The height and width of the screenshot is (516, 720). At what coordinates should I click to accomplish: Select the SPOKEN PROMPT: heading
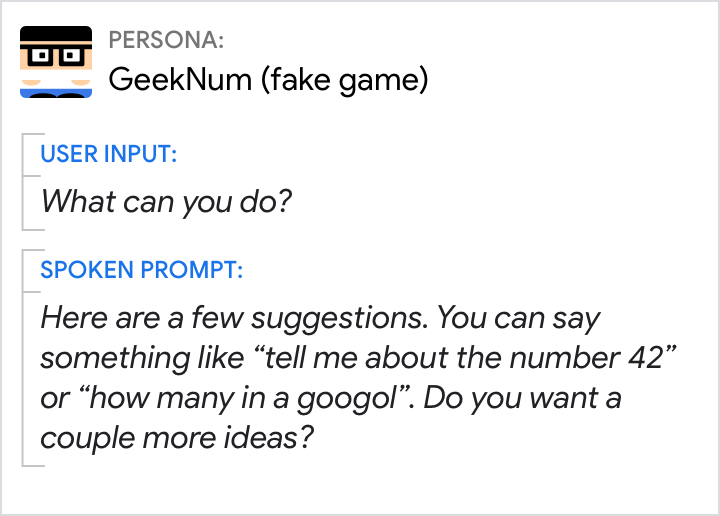pyautogui.click(x=141, y=270)
